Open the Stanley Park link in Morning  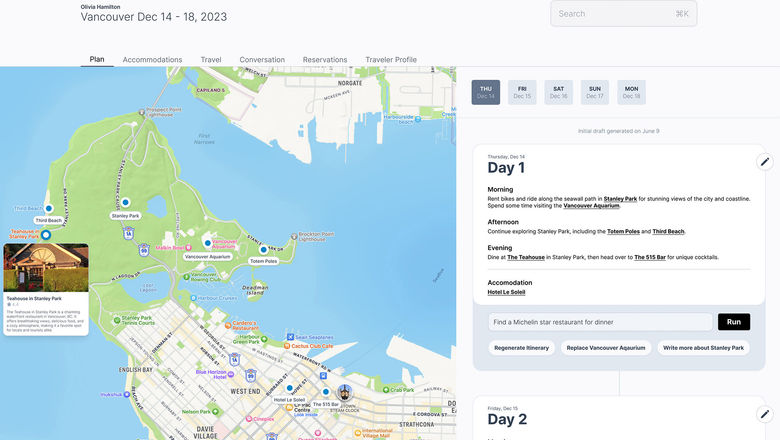pos(620,199)
